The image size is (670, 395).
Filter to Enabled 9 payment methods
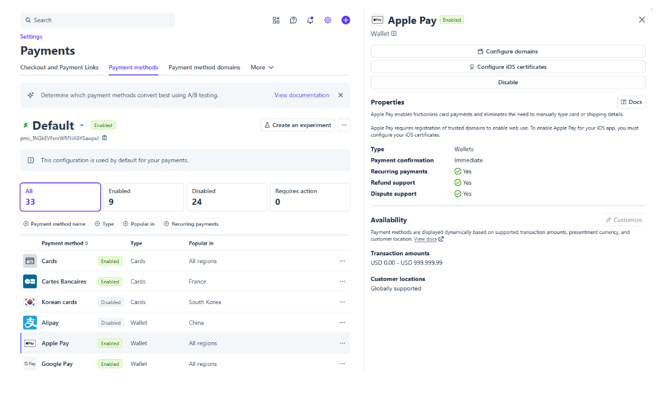pyautogui.click(x=144, y=197)
